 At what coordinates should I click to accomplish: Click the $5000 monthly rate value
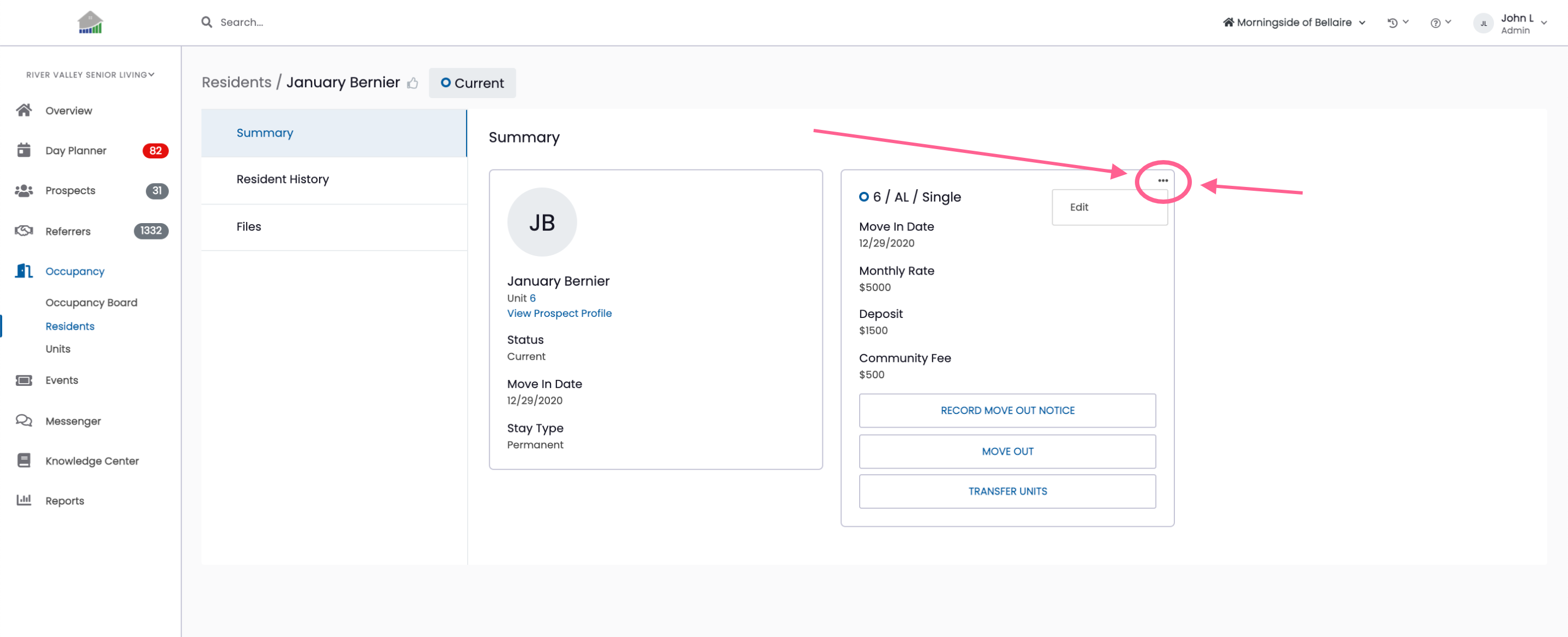point(874,287)
